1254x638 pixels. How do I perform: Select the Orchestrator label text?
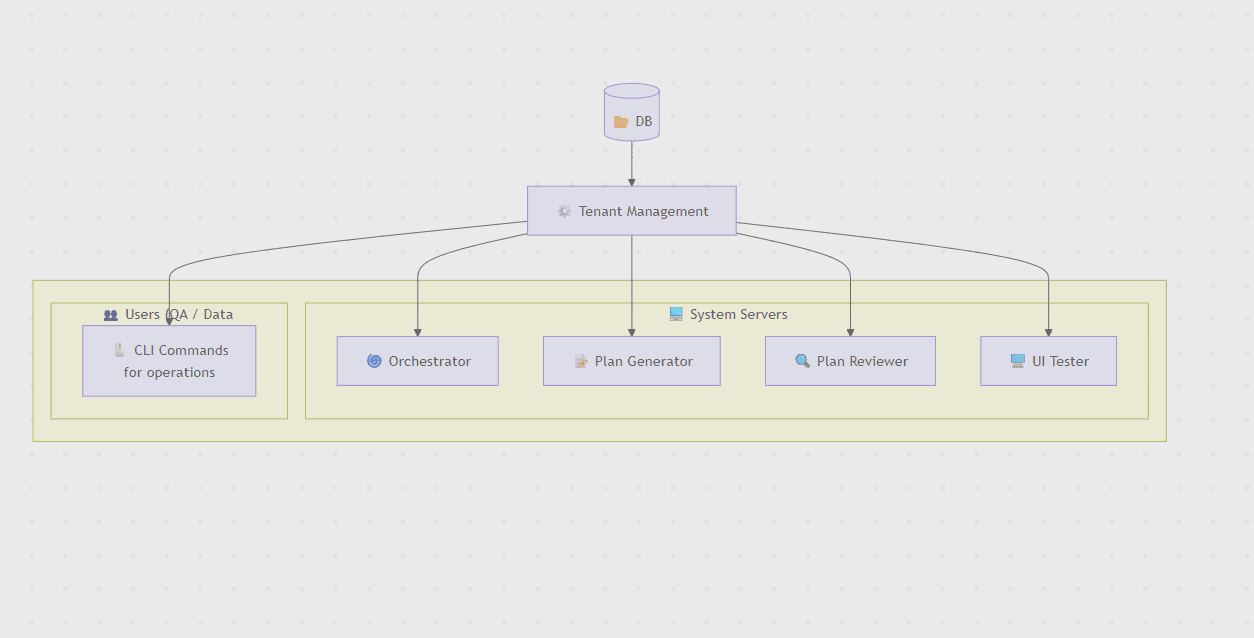pos(429,361)
